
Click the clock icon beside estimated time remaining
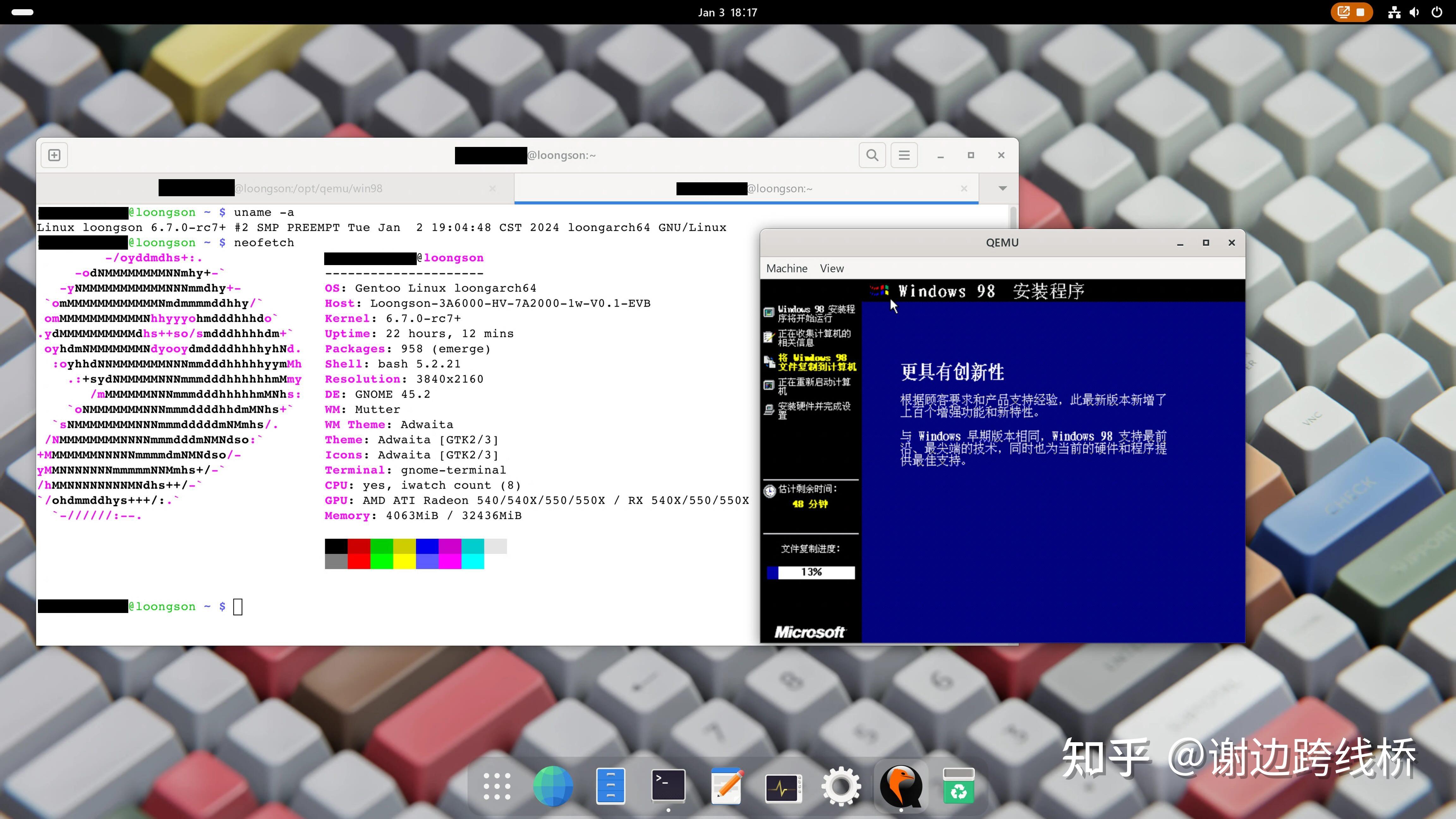(770, 491)
